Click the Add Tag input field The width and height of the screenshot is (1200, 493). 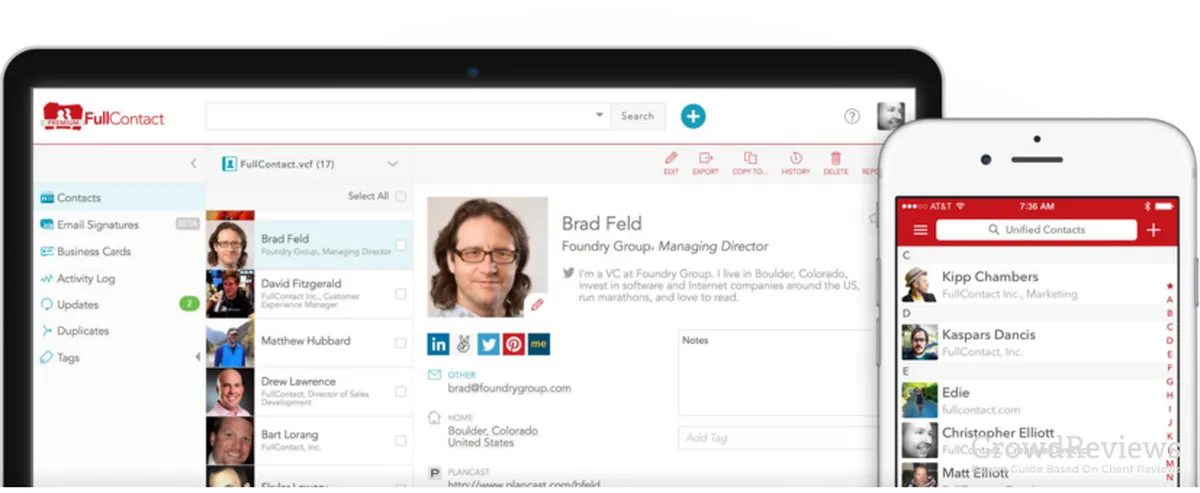(x=778, y=438)
